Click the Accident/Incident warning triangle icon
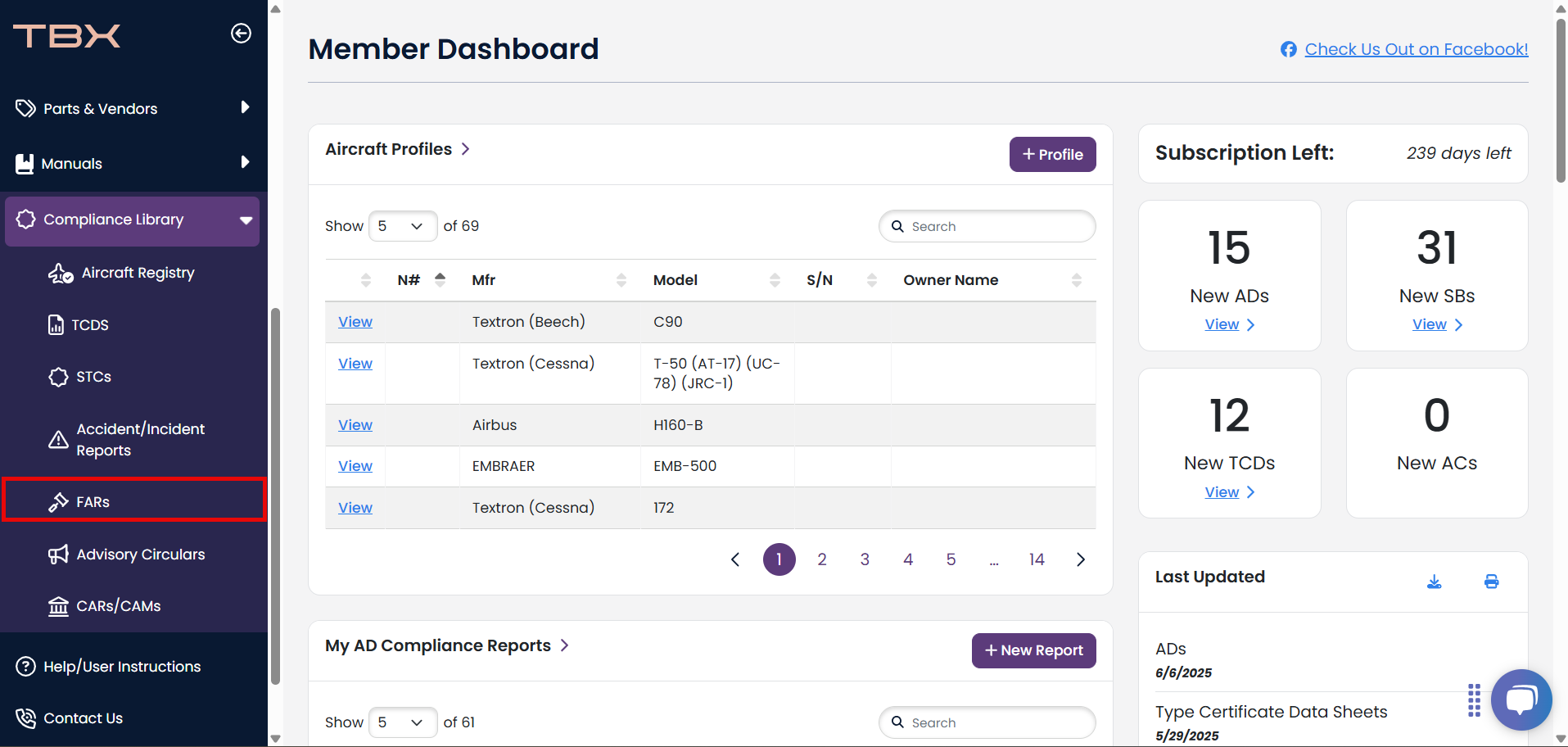Viewport: 1568px width, 747px height. [58, 440]
